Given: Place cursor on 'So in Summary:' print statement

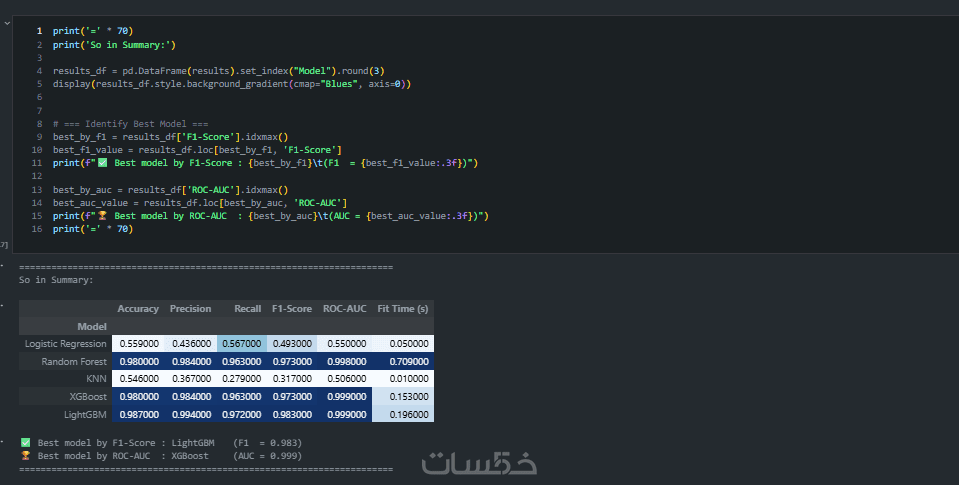Looking at the screenshot, I should [x=114, y=45].
